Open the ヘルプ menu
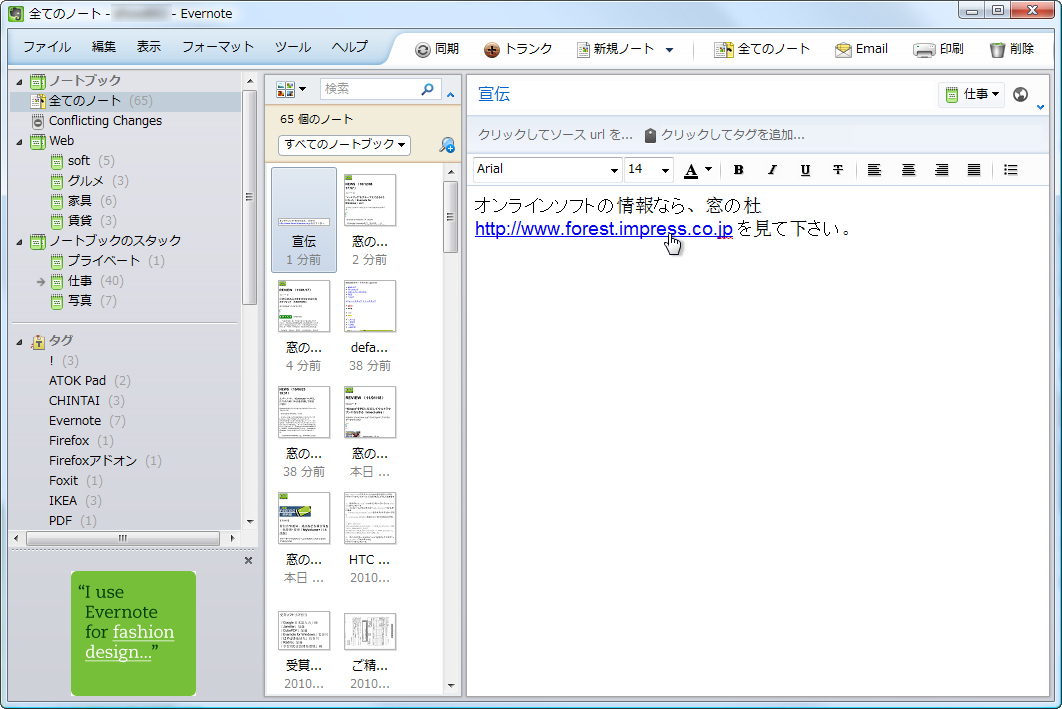The height and width of the screenshot is (709, 1062). click(349, 47)
